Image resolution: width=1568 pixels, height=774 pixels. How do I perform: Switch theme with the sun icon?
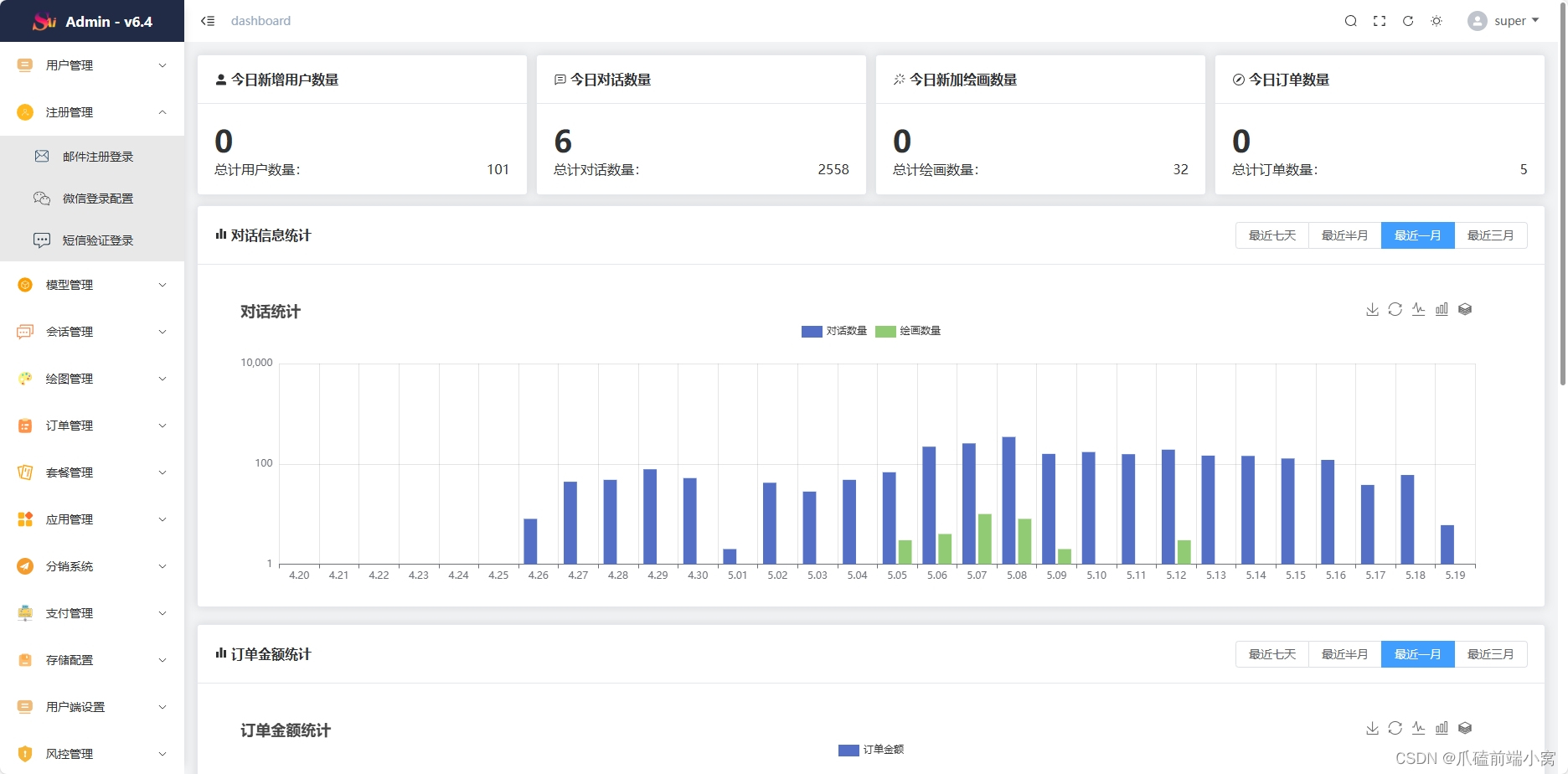click(1436, 21)
